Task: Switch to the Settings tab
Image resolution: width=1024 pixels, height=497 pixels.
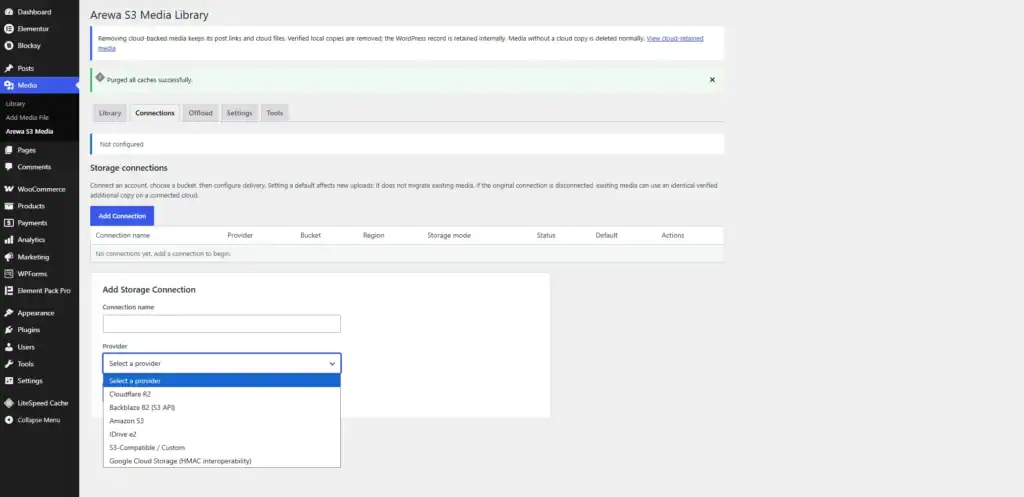Action: pos(239,113)
